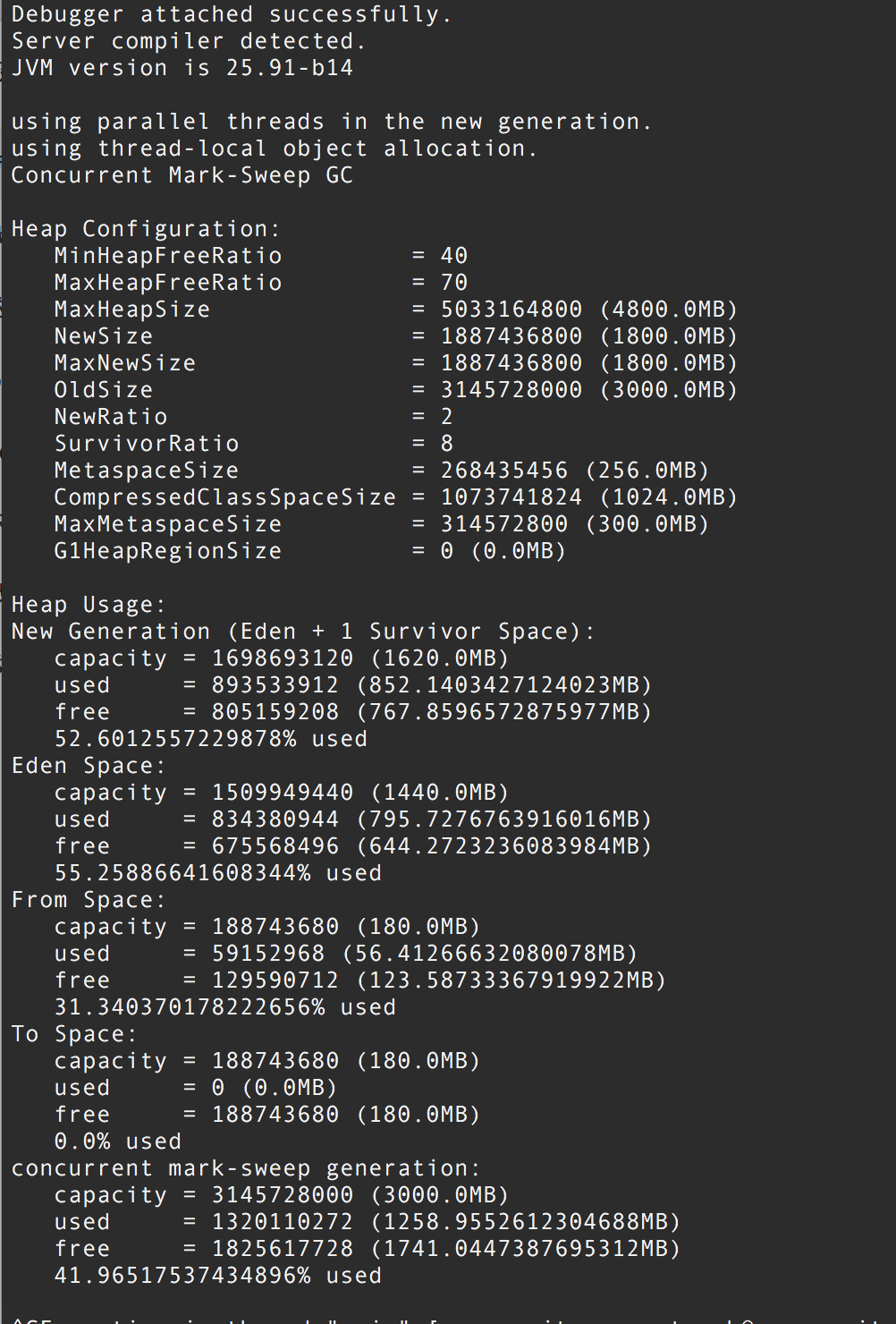Click the JVM version number 25.91-b14
896x1324 pixels.
click(x=289, y=68)
